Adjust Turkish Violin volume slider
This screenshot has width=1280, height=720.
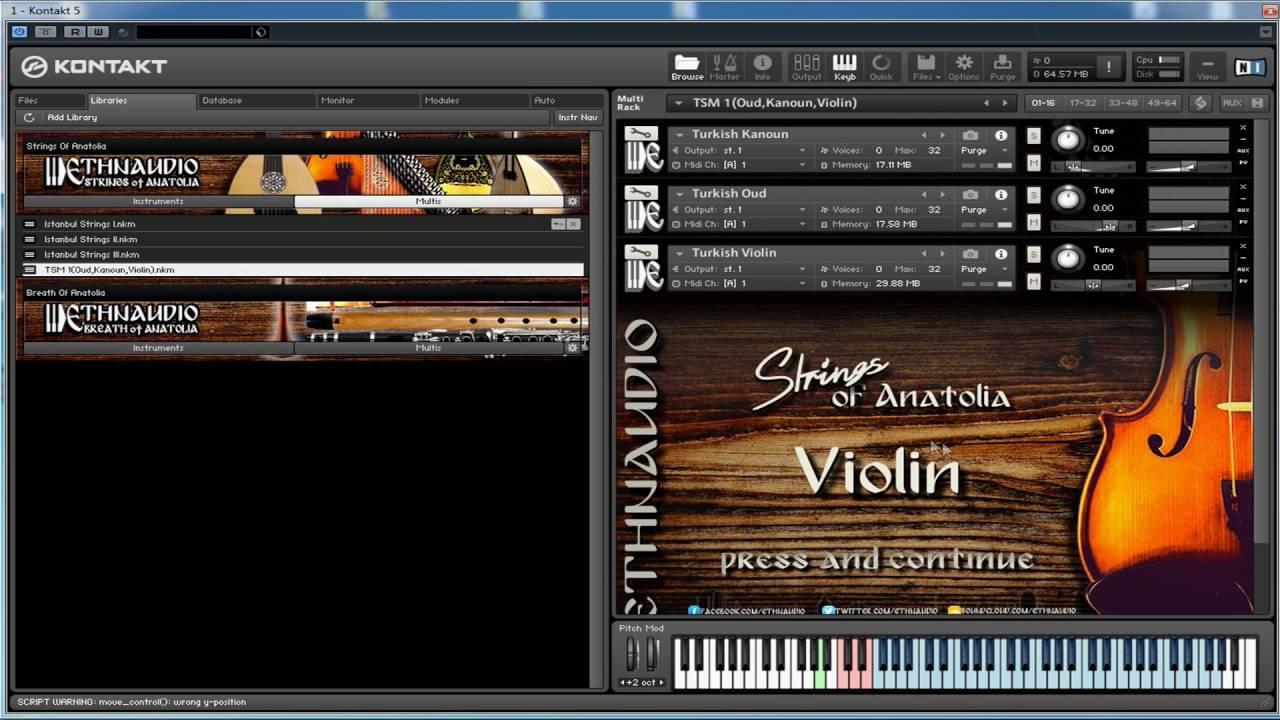(1188, 285)
